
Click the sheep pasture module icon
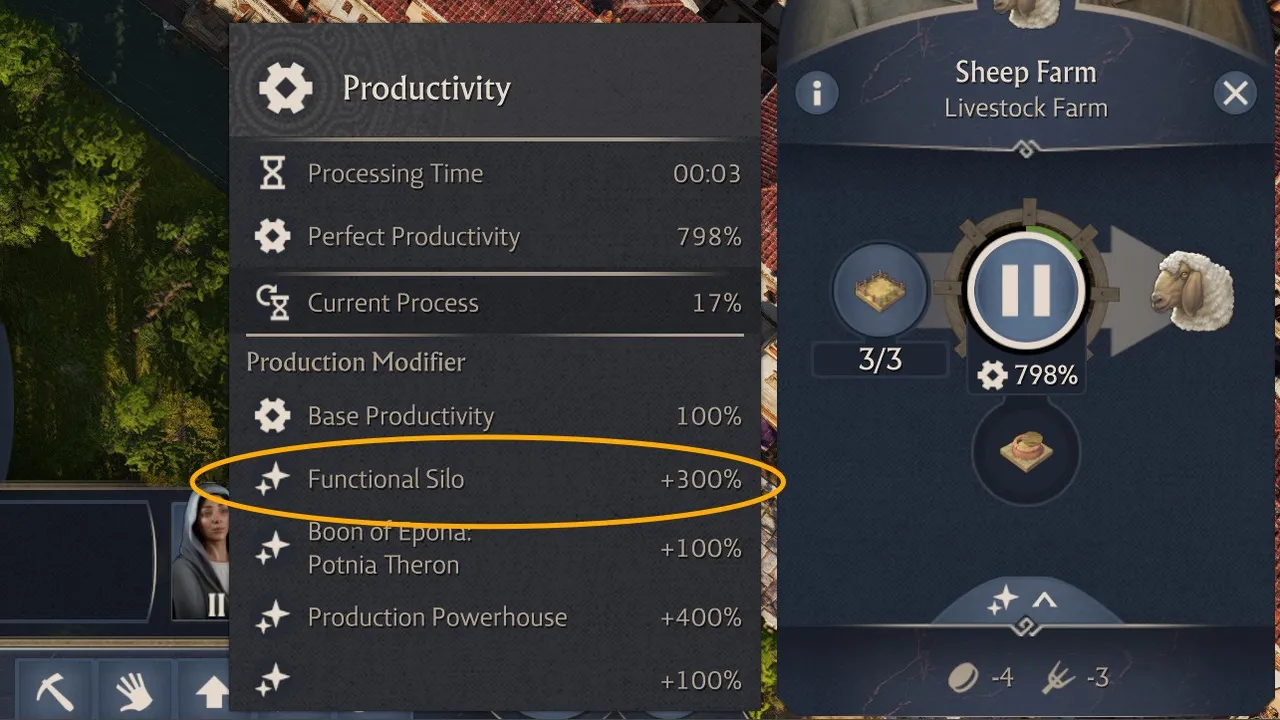click(x=879, y=292)
